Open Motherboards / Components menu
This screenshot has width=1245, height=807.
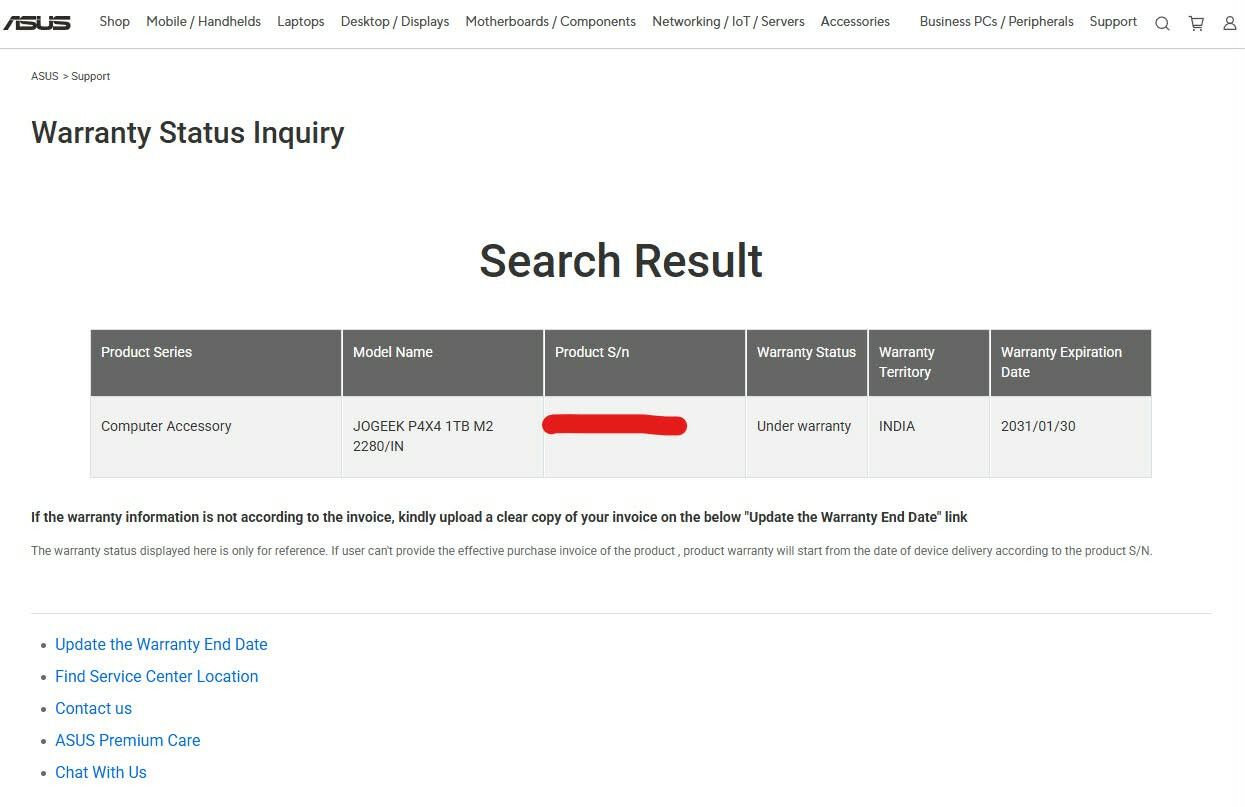(x=550, y=22)
